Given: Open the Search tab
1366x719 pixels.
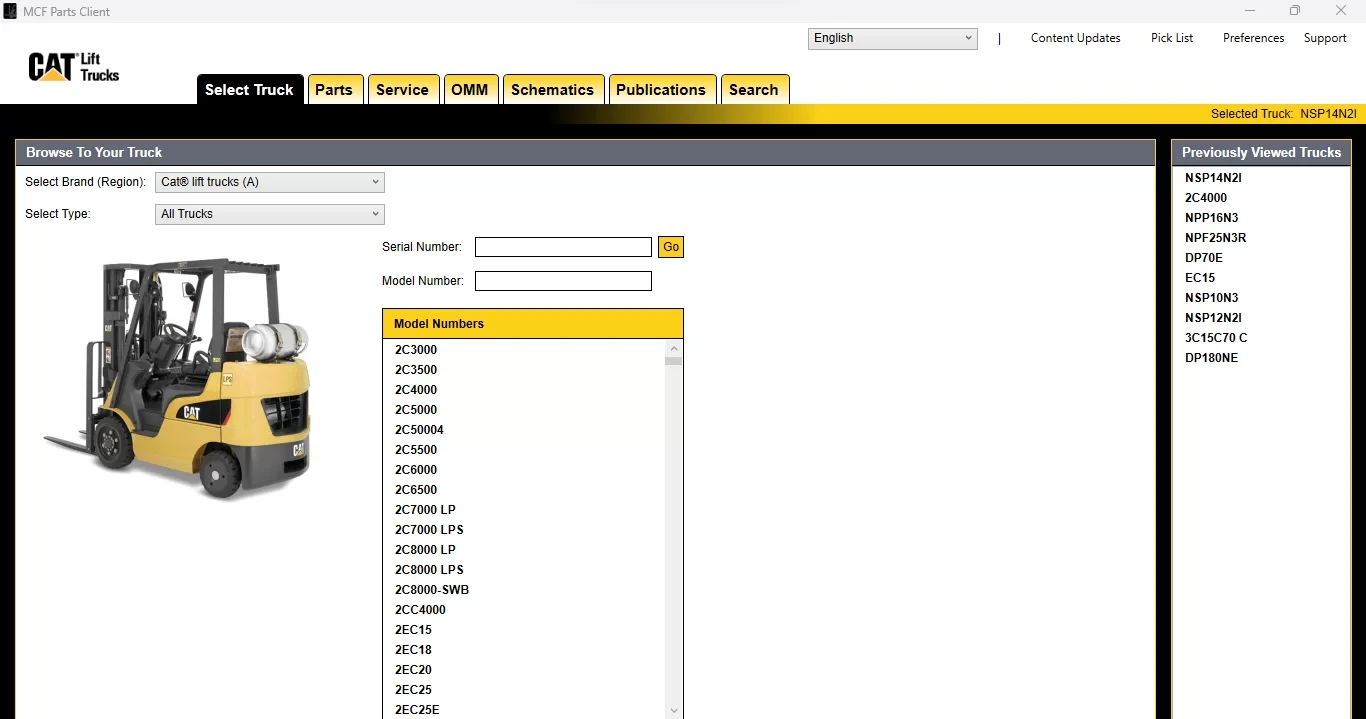Looking at the screenshot, I should 753,90.
